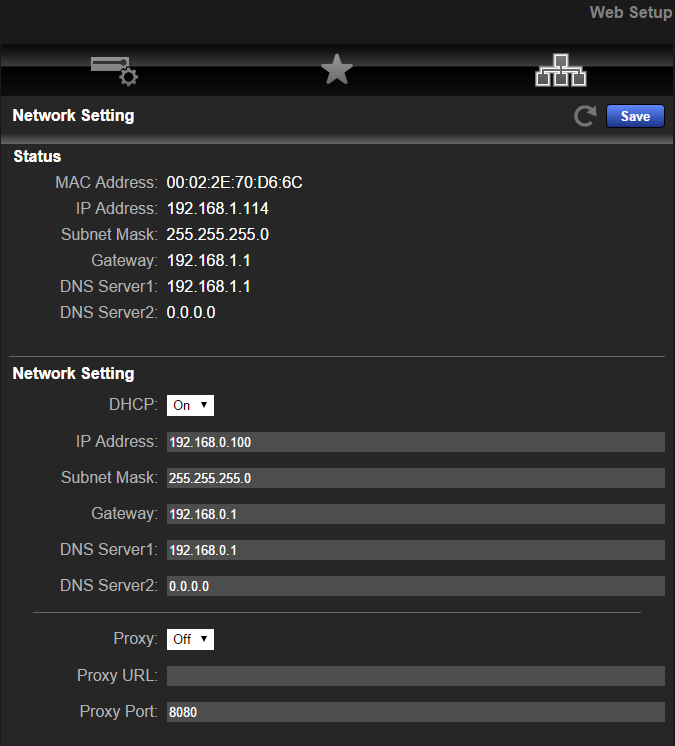675x746 pixels.
Task: Click the Status Gateway value 192.168.1.1
Action: point(208,260)
